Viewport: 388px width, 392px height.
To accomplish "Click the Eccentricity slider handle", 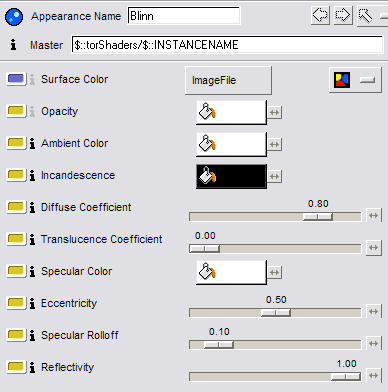I will click(x=276, y=313).
